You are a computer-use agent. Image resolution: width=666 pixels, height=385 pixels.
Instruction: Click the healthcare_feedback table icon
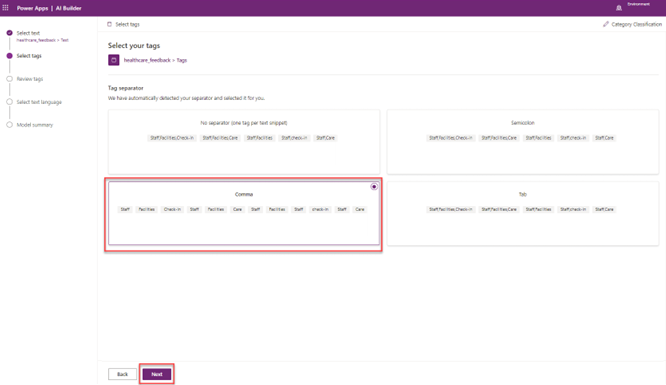click(x=113, y=60)
